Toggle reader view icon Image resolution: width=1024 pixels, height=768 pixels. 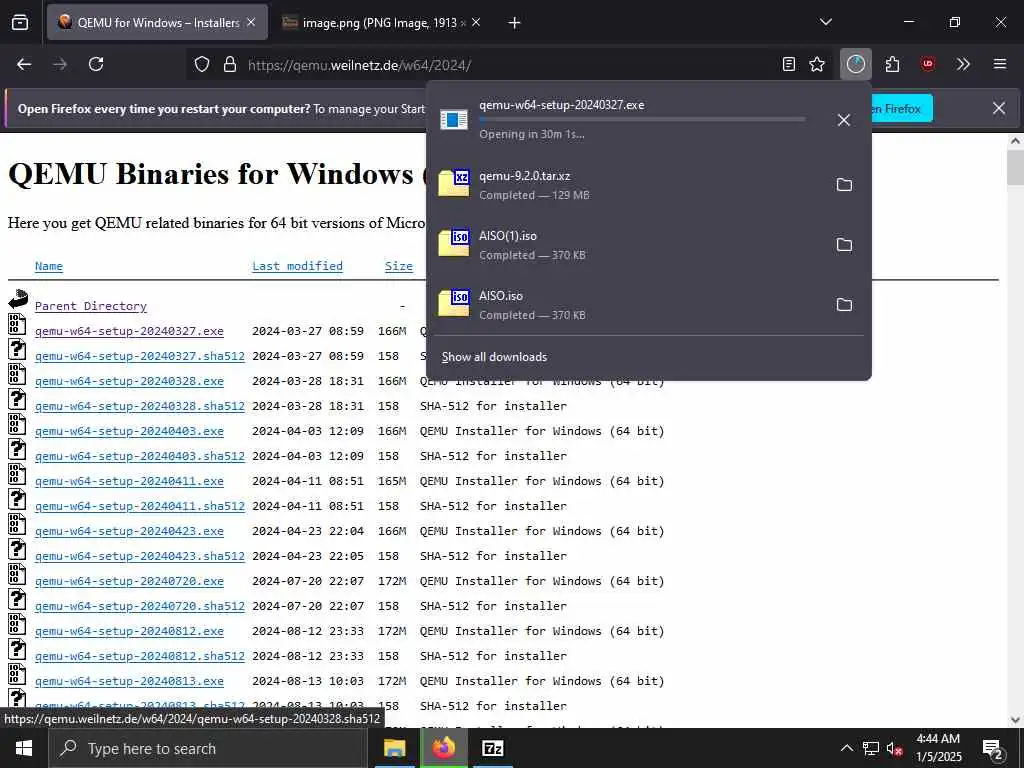tap(789, 64)
